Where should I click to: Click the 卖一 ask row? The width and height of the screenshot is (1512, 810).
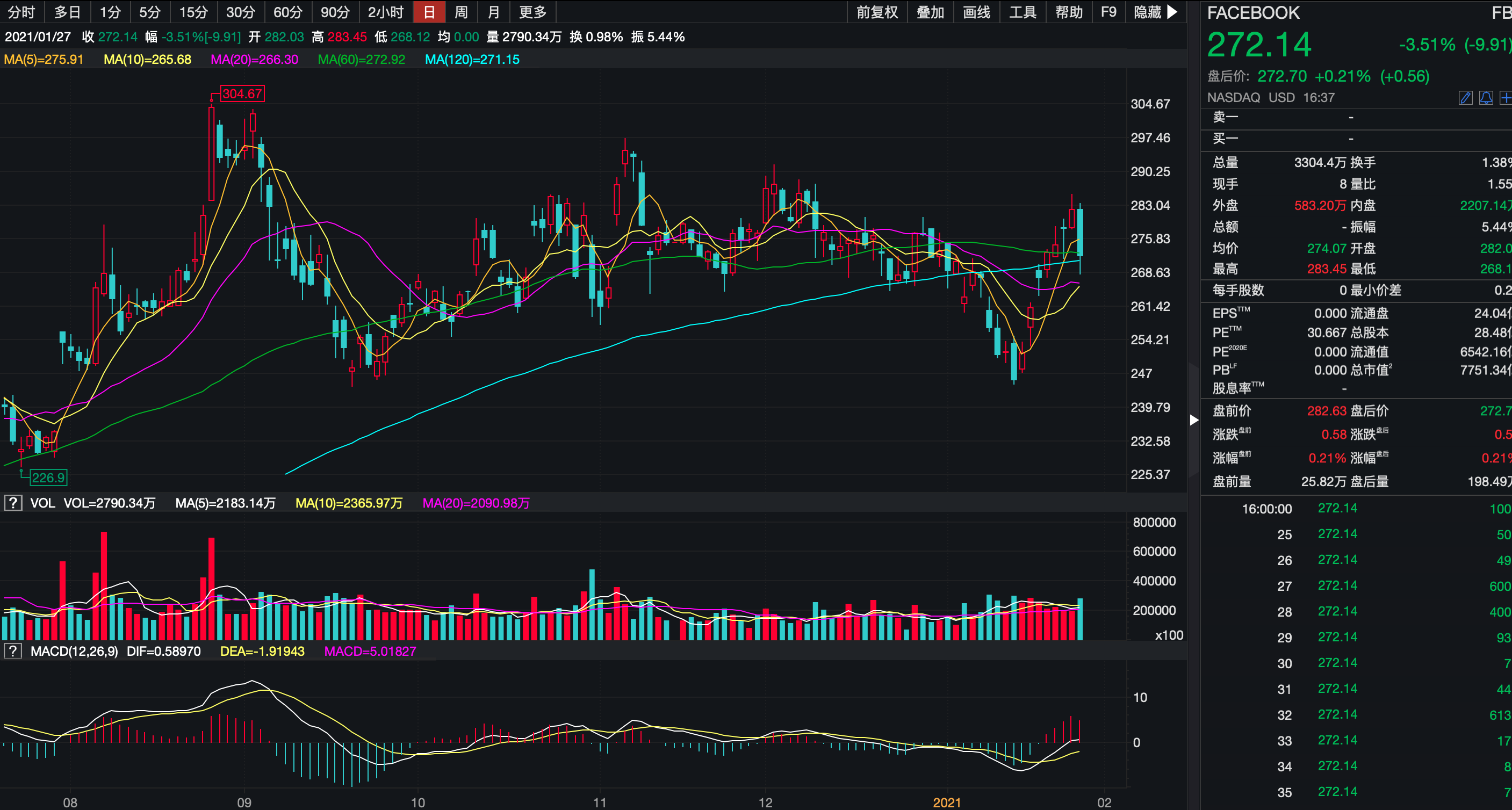(1357, 118)
